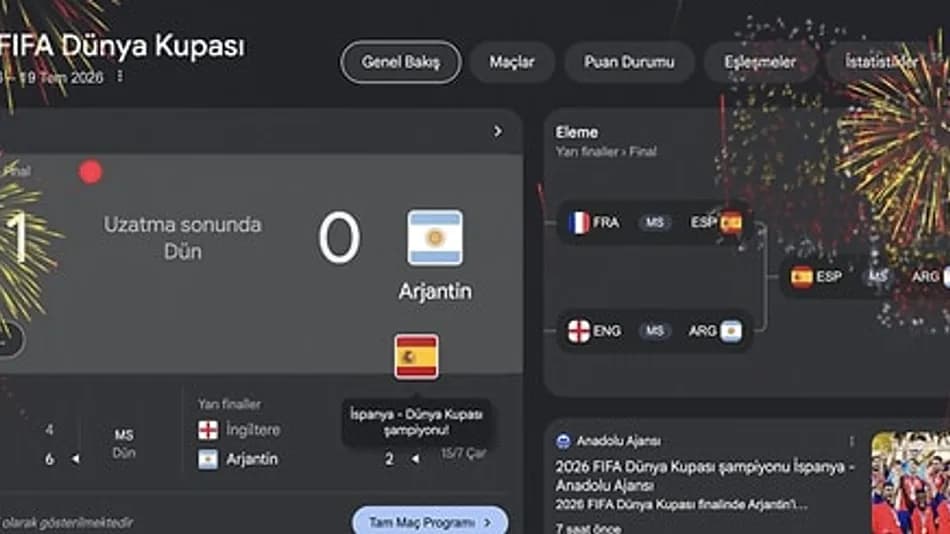Expand the match card with the right chevron
The image size is (950, 534).
pos(497,132)
